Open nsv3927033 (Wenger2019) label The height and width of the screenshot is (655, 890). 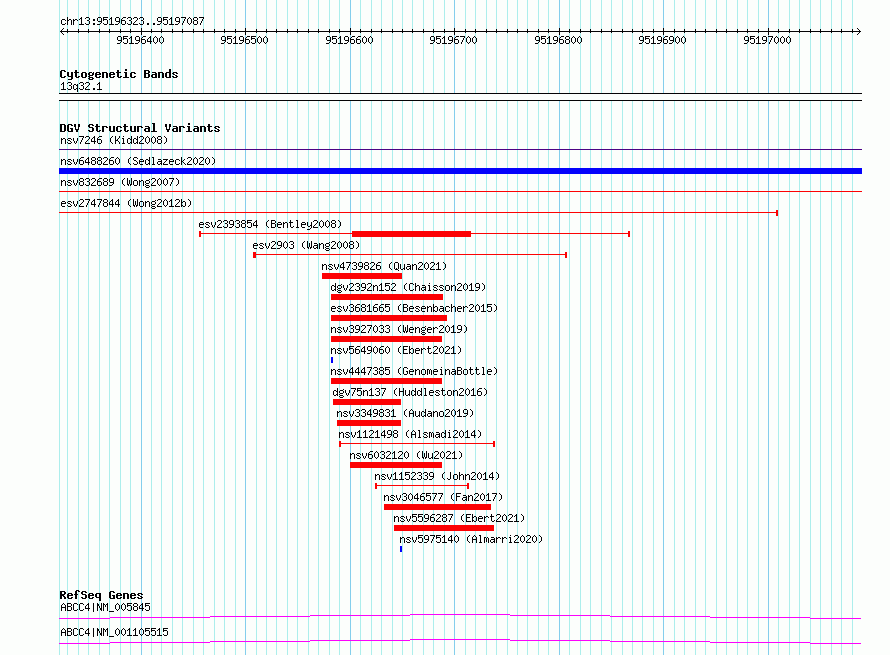(399, 329)
